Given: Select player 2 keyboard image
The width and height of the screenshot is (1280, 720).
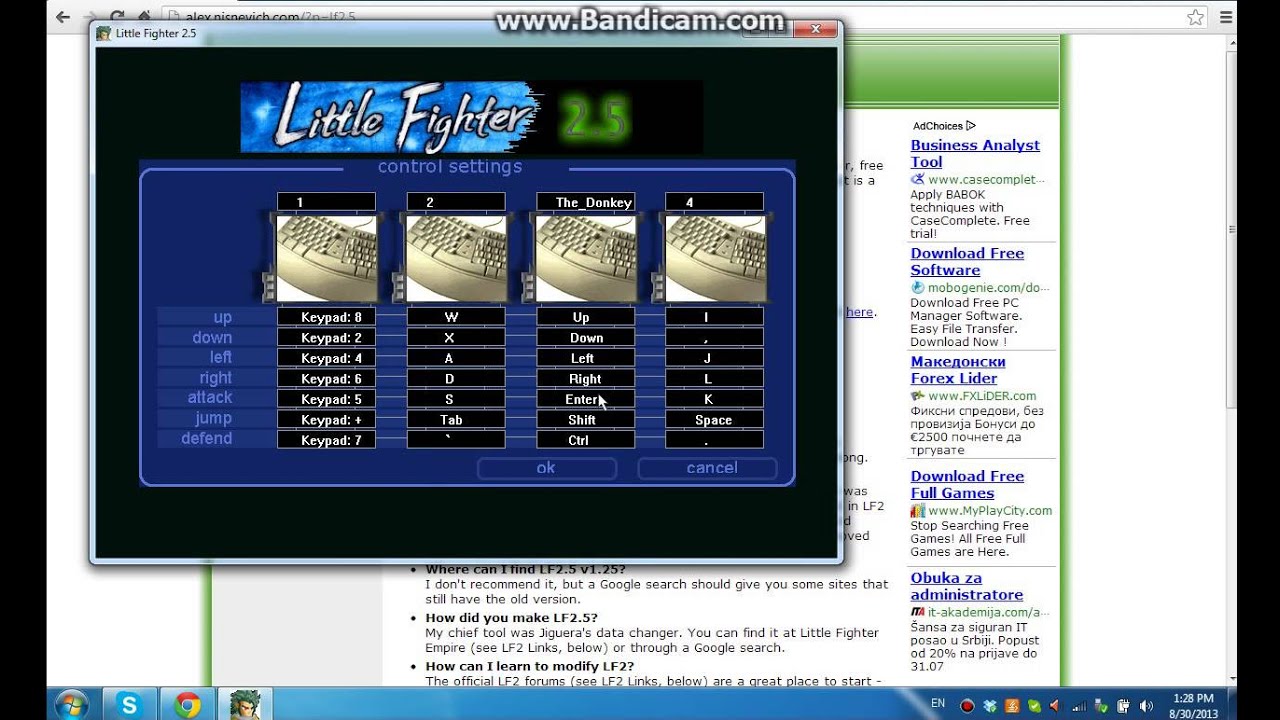Looking at the screenshot, I should (x=456, y=258).
